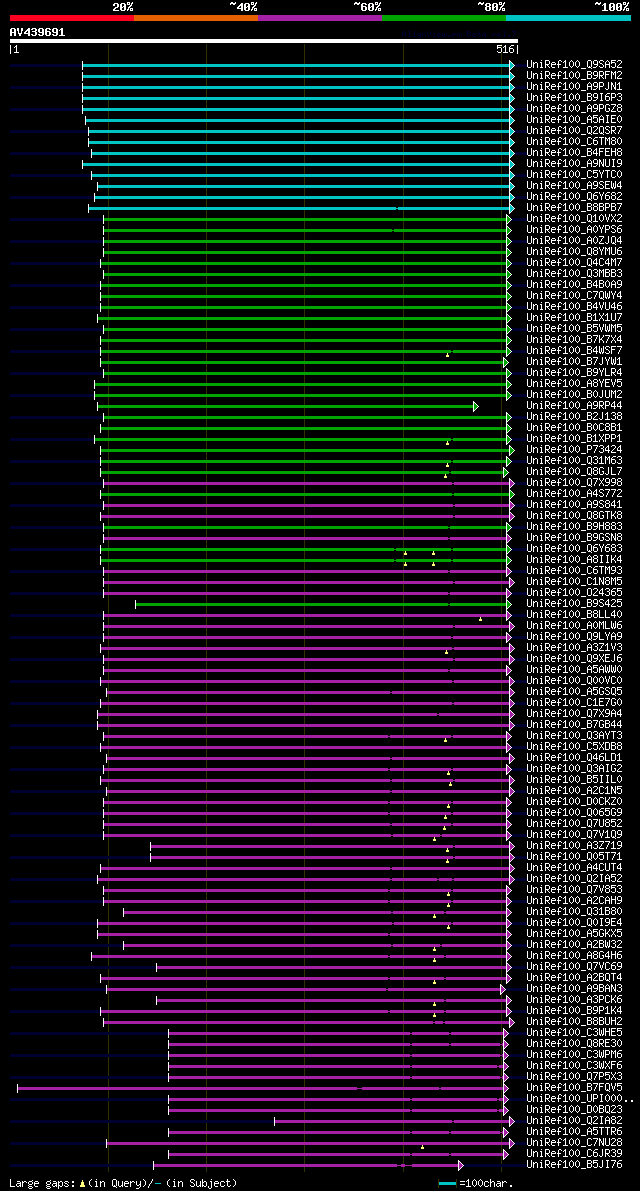Open hit UniRef100_A9PJN1

click(x=574, y=87)
